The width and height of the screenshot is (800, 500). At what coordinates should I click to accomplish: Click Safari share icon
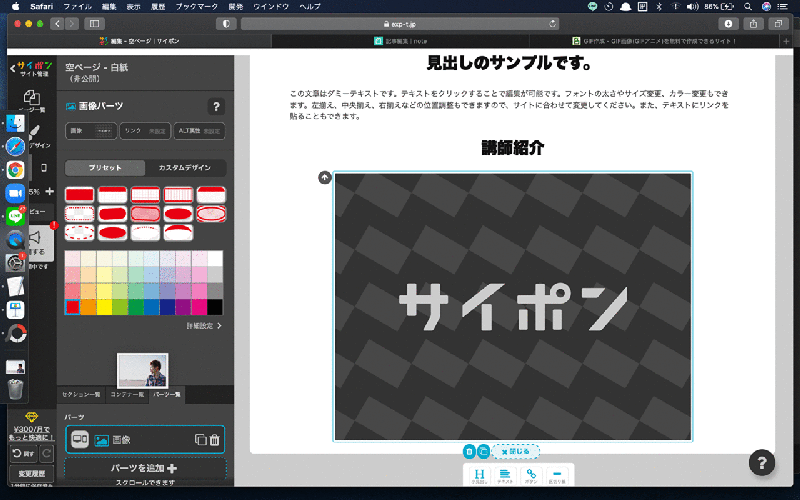pyautogui.click(x=753, y=23)
